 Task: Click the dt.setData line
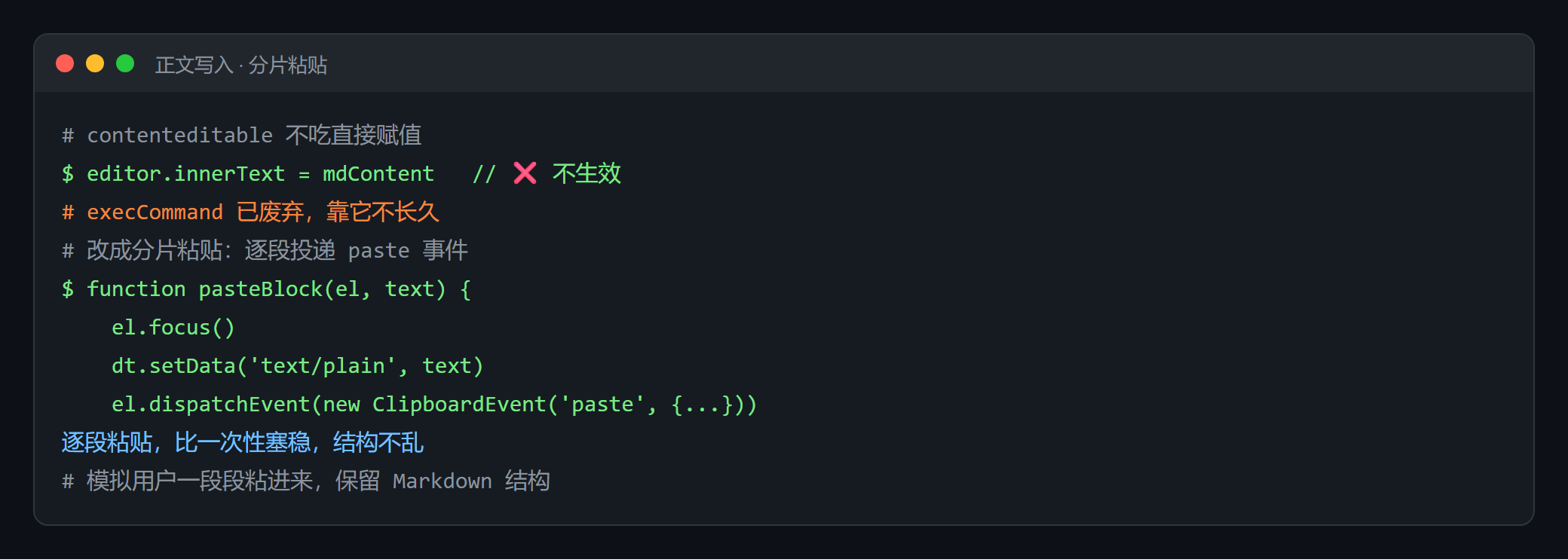pyautogui.click(x=298, y=365)
